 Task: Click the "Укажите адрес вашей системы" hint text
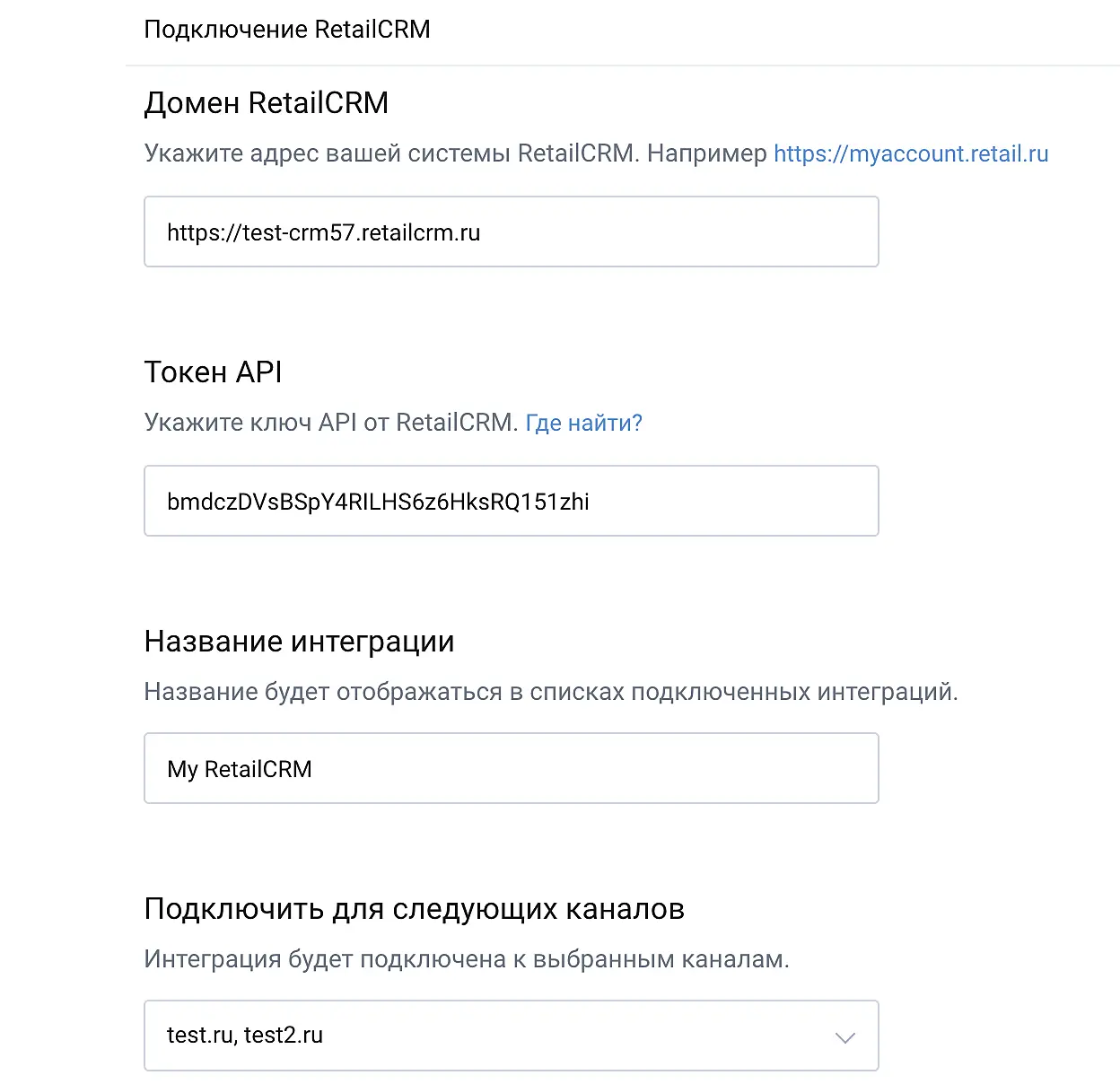[389, 153]
